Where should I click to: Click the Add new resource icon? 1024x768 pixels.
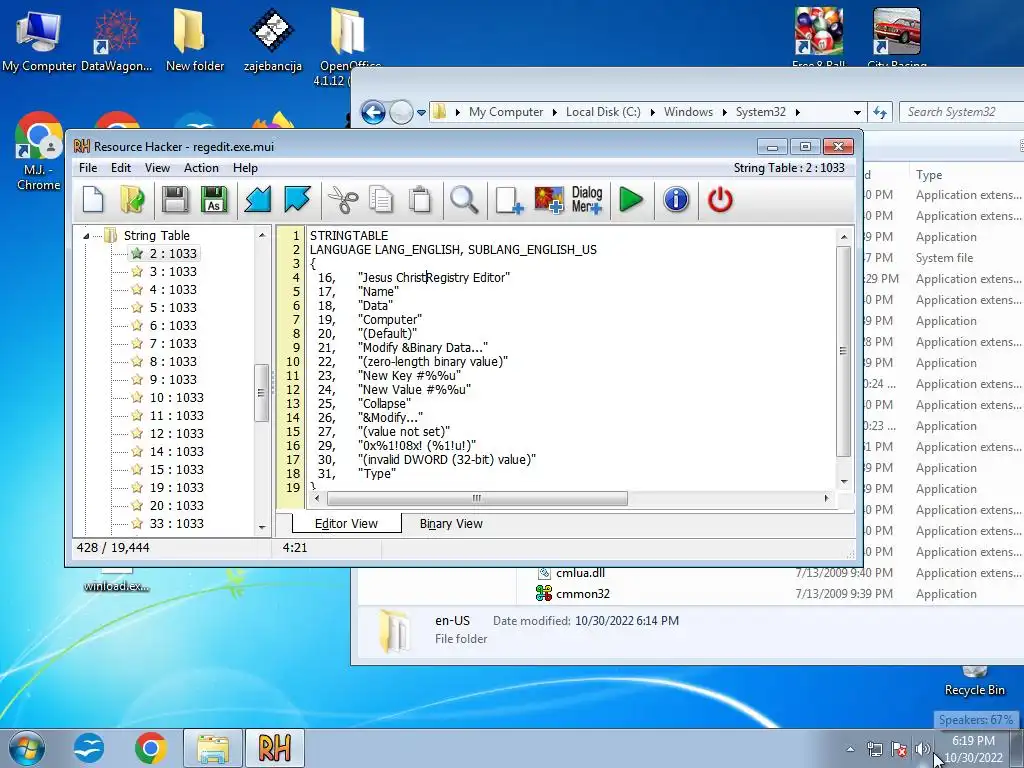(509, 199)
